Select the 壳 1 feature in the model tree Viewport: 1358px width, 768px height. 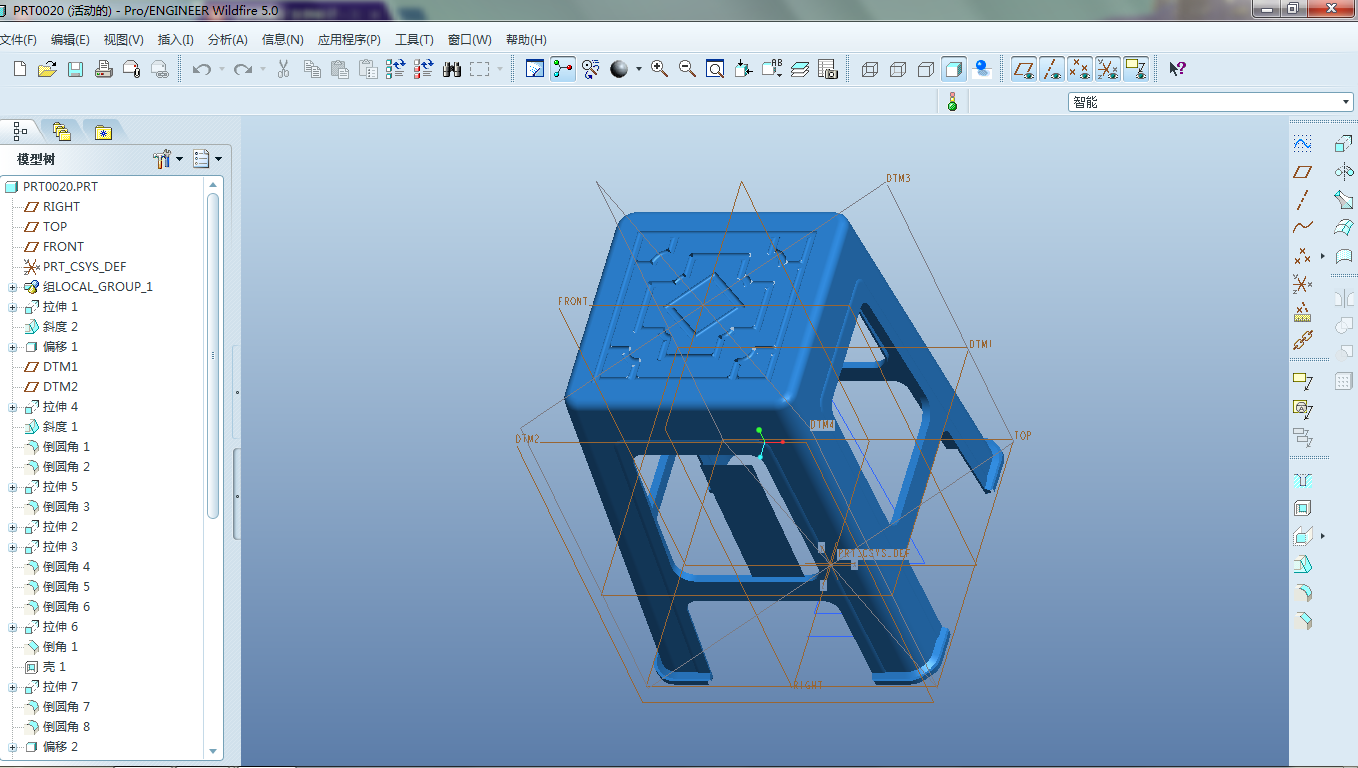coord(54,667)
